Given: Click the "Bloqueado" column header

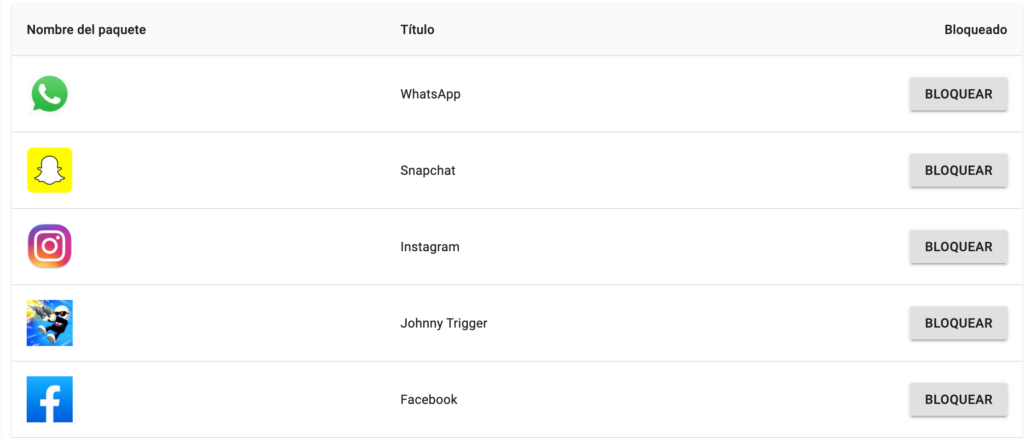Looking at the screenshot, I should tap(975, 30).
